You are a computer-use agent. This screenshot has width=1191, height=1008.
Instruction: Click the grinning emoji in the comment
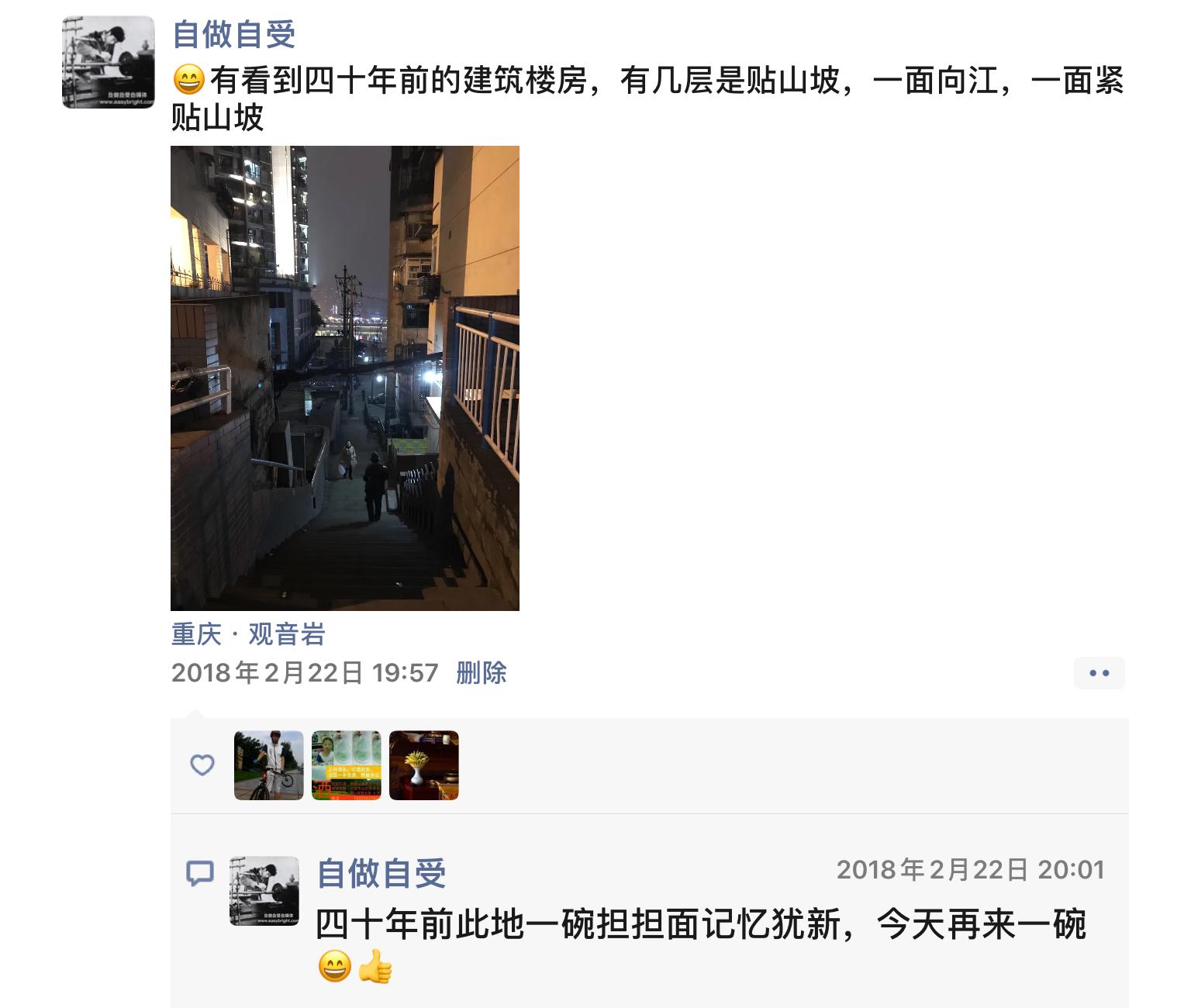point(335,967)
